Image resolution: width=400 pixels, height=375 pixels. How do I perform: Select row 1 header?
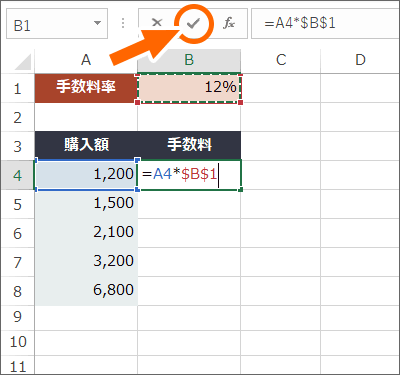click(17, 88)
